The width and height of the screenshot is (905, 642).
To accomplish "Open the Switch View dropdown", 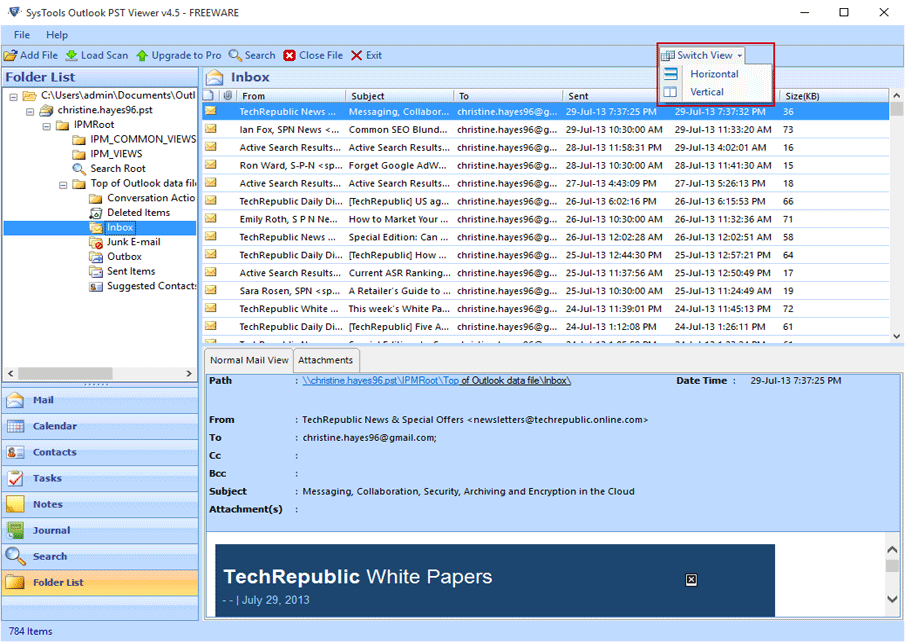I will coord(702,55).
